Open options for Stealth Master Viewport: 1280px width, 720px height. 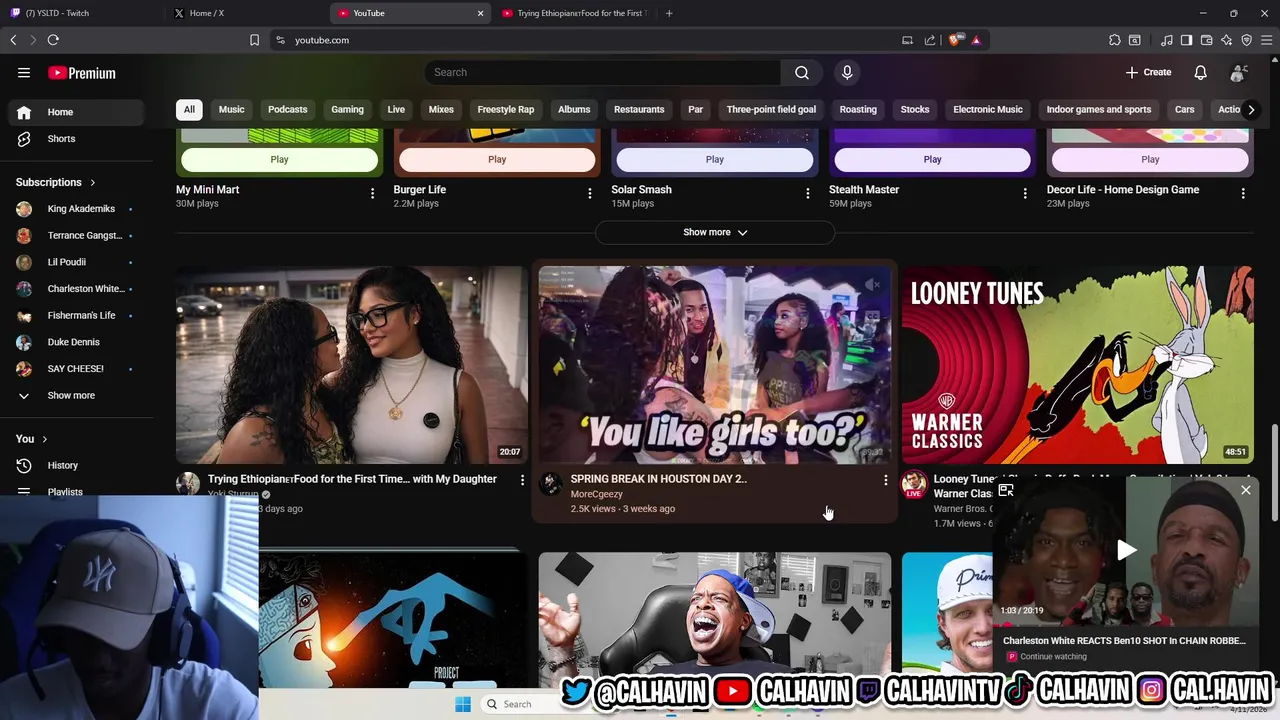click(x=1024, y=193)
